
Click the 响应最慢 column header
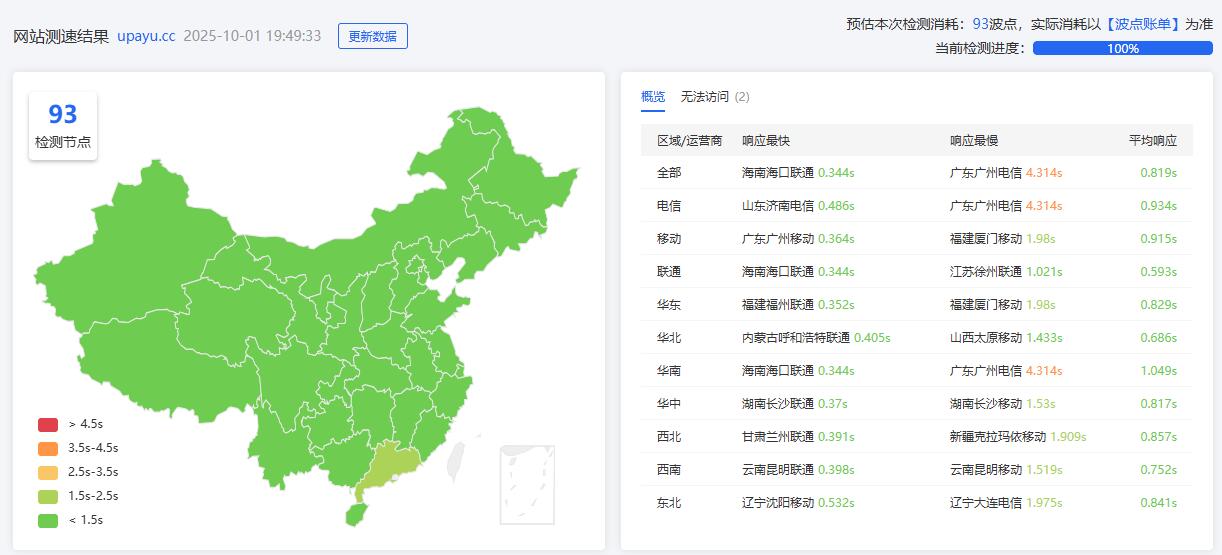coord(973,141)
